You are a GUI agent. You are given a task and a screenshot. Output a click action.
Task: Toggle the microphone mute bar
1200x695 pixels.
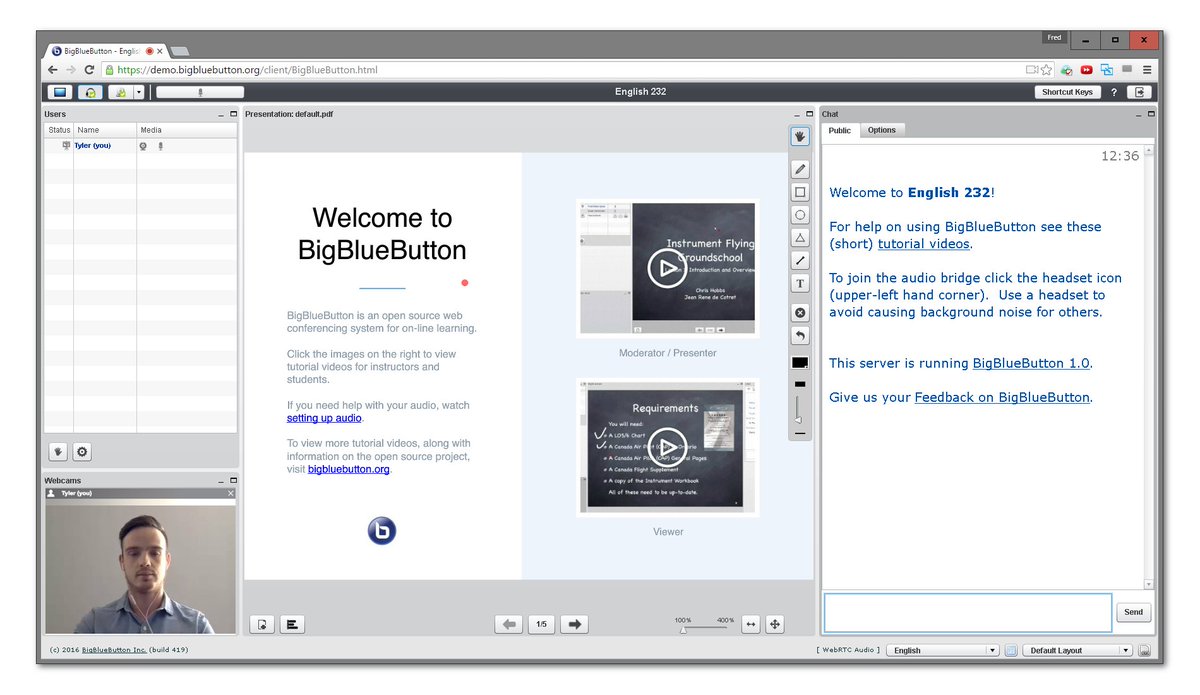pos(200,92)
